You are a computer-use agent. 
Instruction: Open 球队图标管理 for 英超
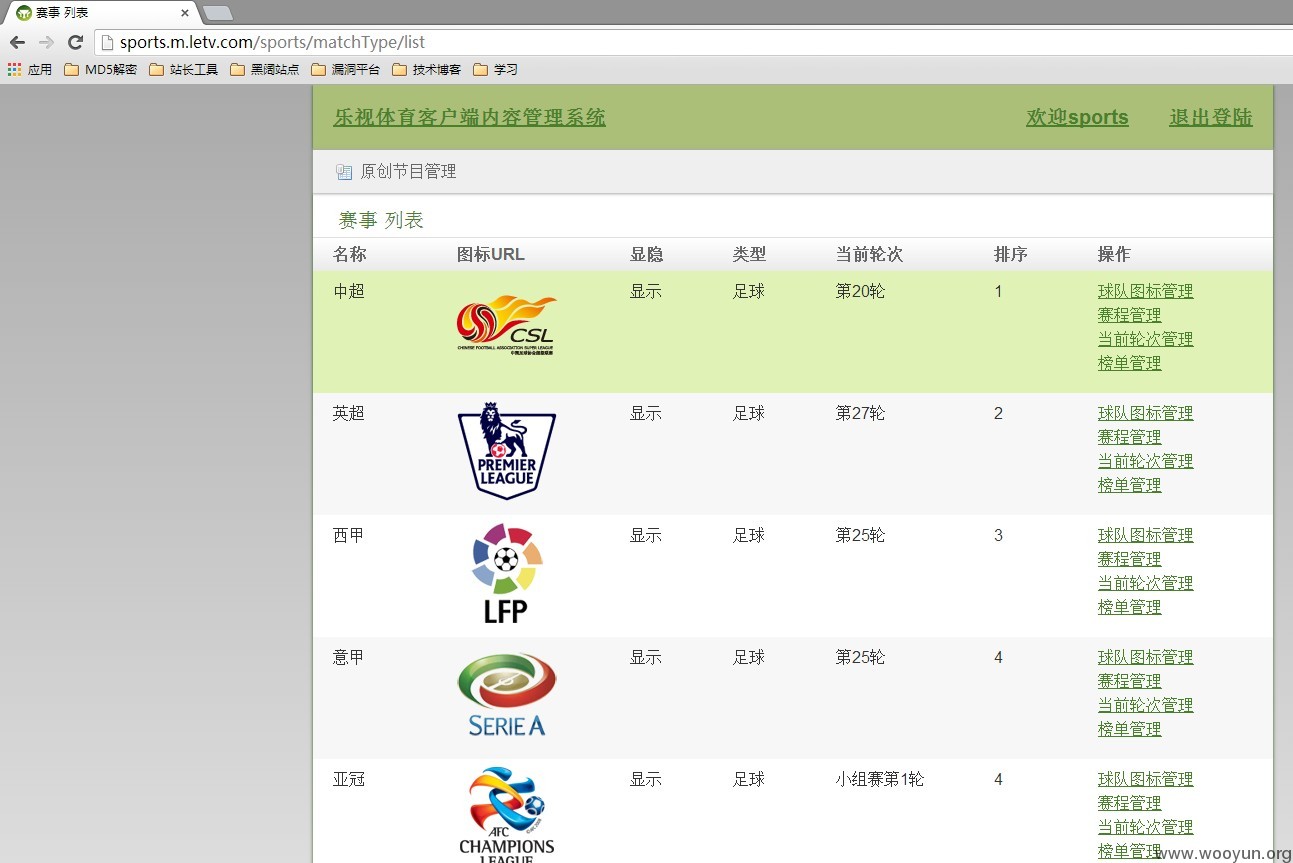coord(1145,413)
